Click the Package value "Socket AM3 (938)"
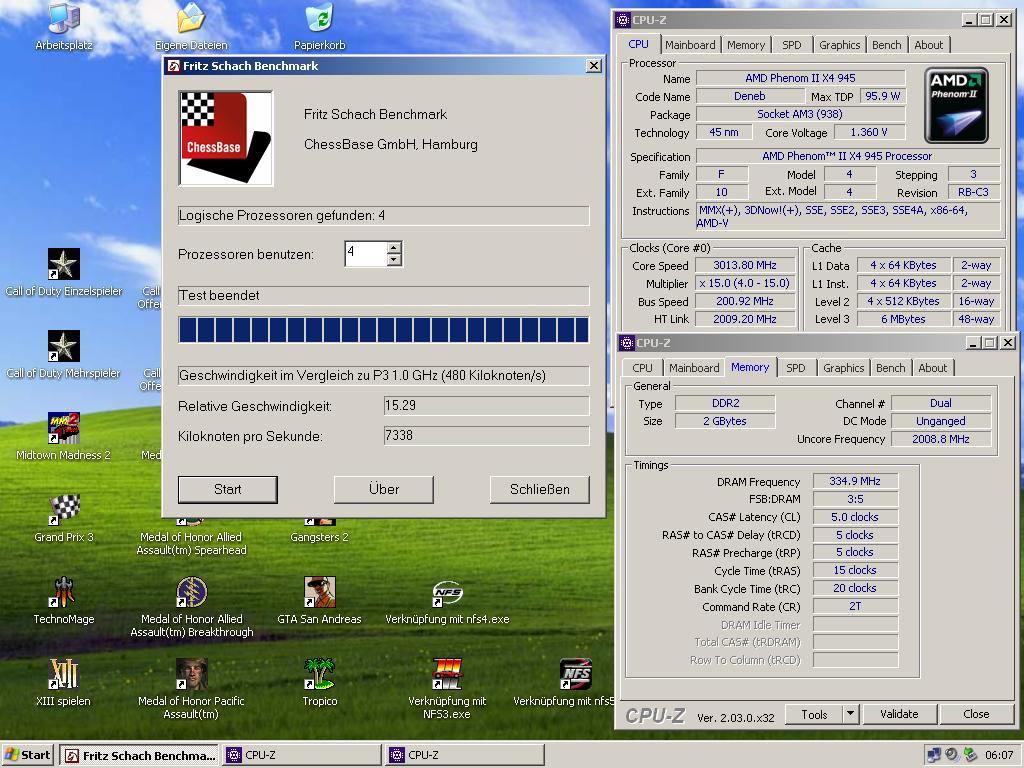 800,114
